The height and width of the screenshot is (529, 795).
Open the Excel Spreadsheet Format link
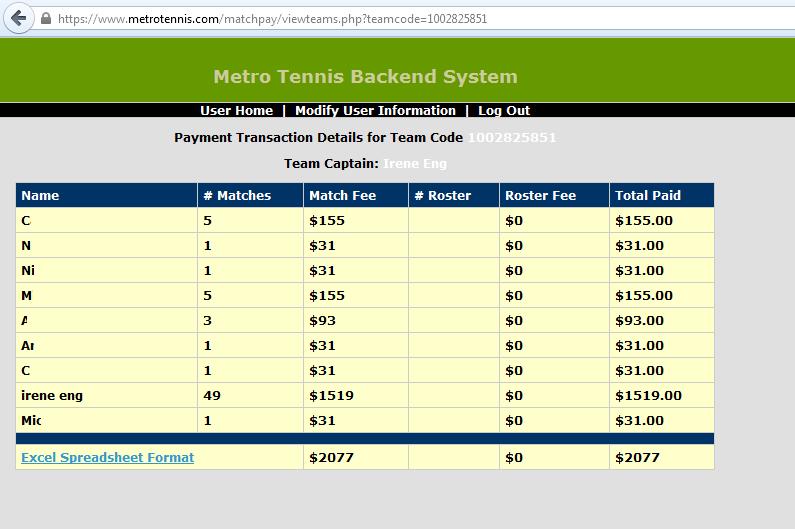(107, 457)
